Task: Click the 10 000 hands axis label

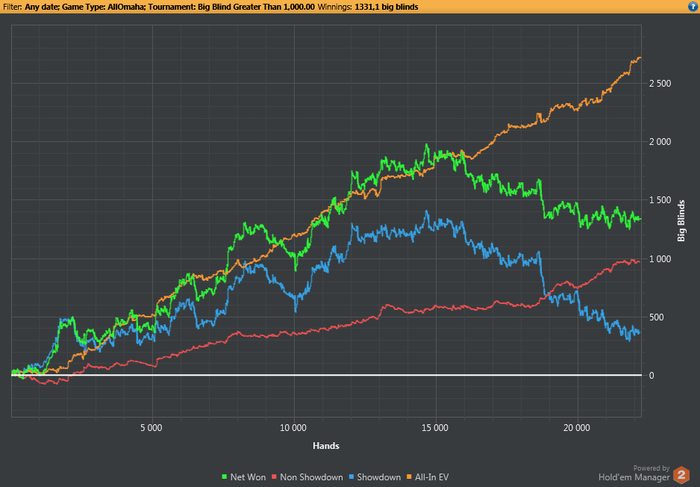Action: (x=293, y=428)
